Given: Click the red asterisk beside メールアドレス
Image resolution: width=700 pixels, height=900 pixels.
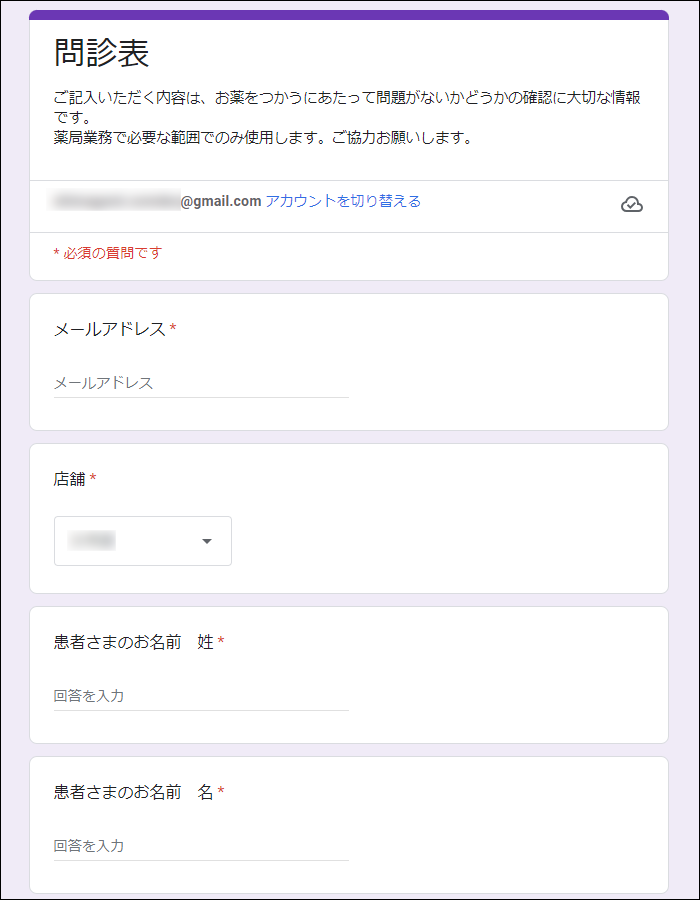Looking at the screenshot, I should pos(173,329).
